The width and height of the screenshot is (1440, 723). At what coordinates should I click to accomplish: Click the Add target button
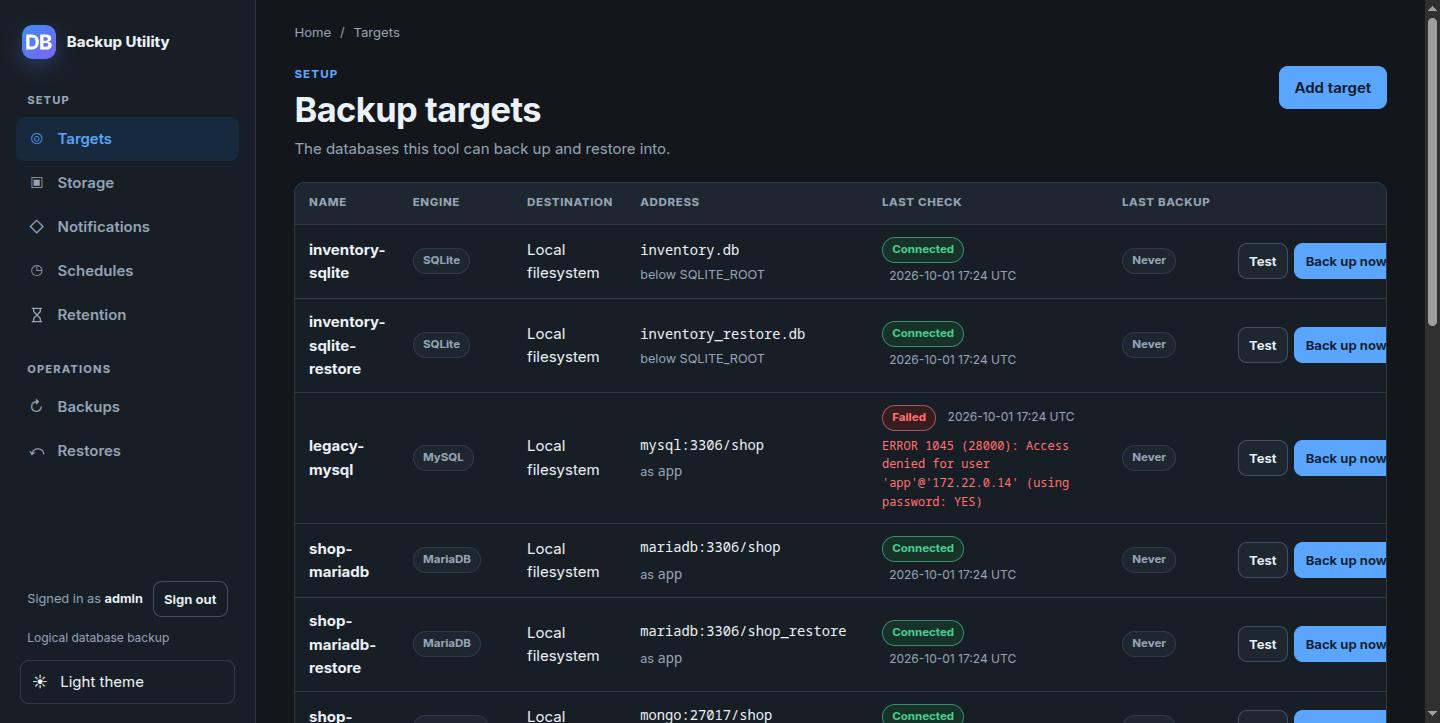[x=1332, y=88]
